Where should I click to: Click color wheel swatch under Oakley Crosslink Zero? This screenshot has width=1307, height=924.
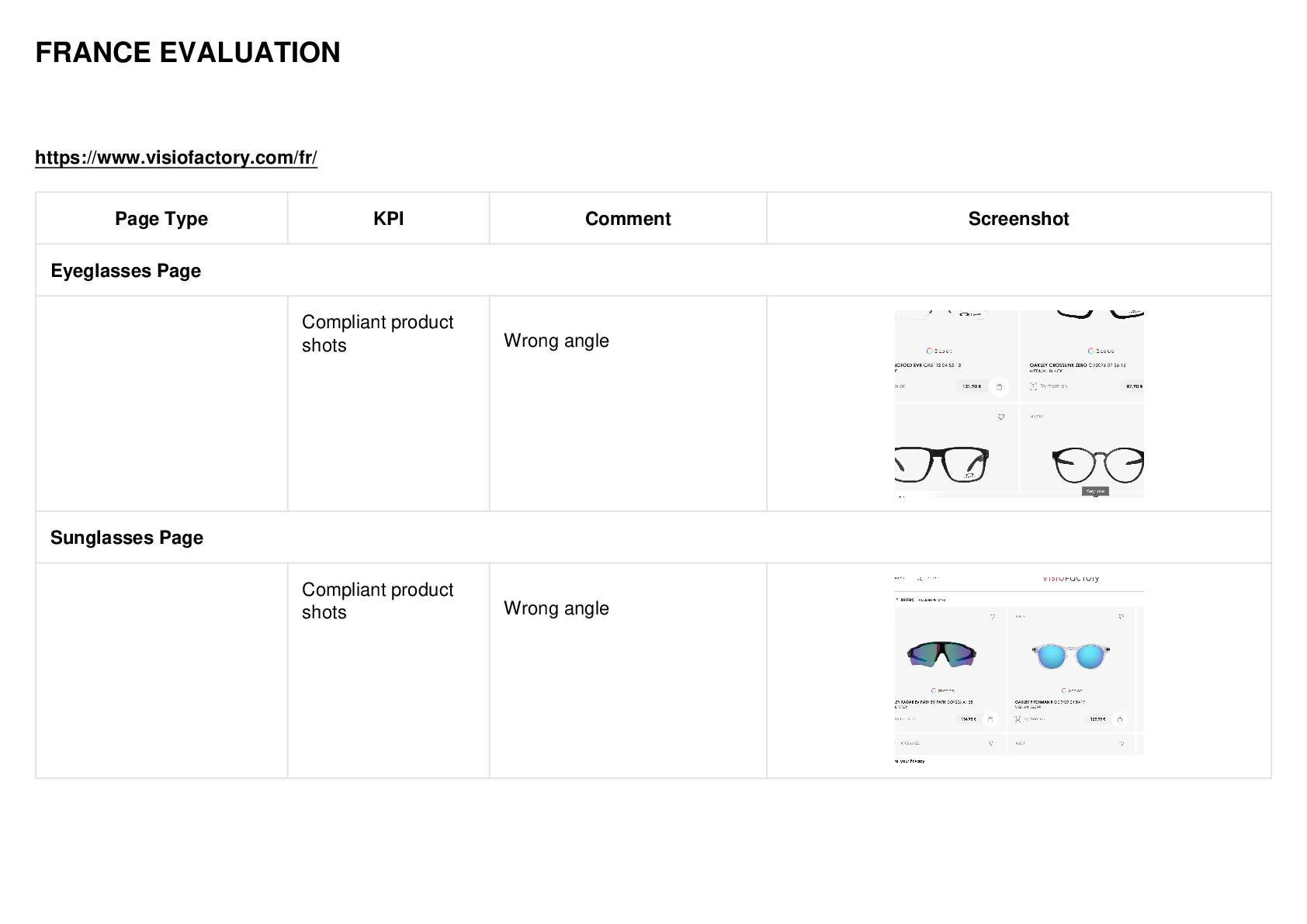pyautogui.click(x=1091, y=351)
